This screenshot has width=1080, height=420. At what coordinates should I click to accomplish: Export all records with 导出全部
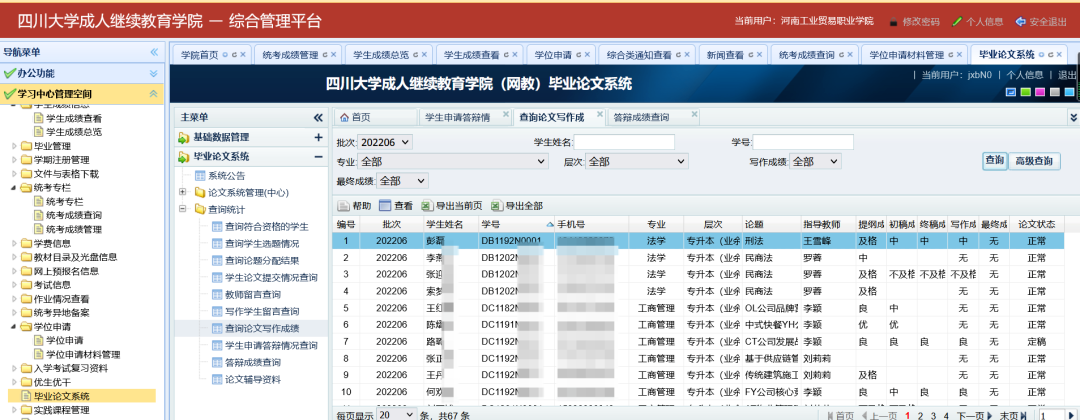(x=499, y=205)
